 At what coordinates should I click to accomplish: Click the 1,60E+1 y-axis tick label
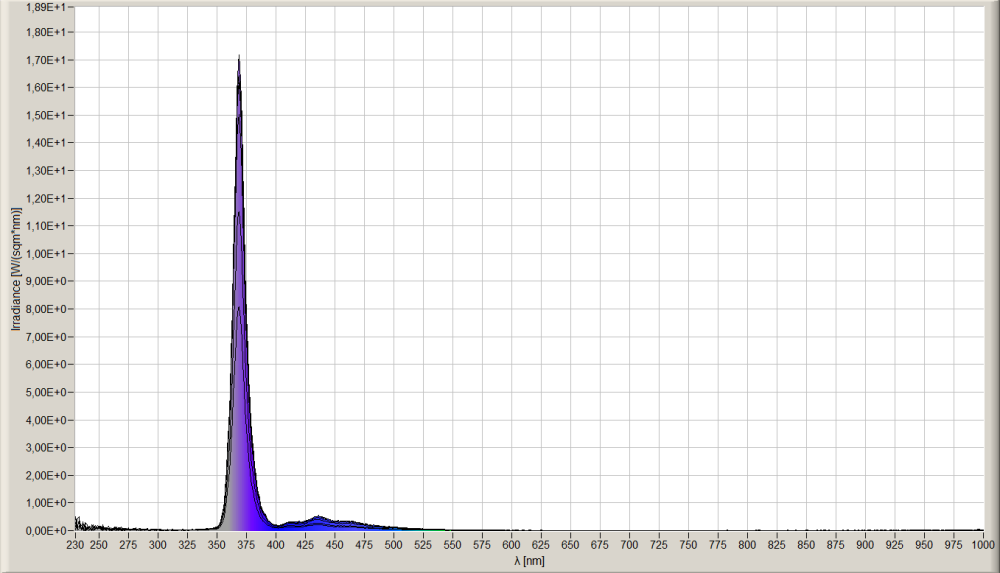46,87
